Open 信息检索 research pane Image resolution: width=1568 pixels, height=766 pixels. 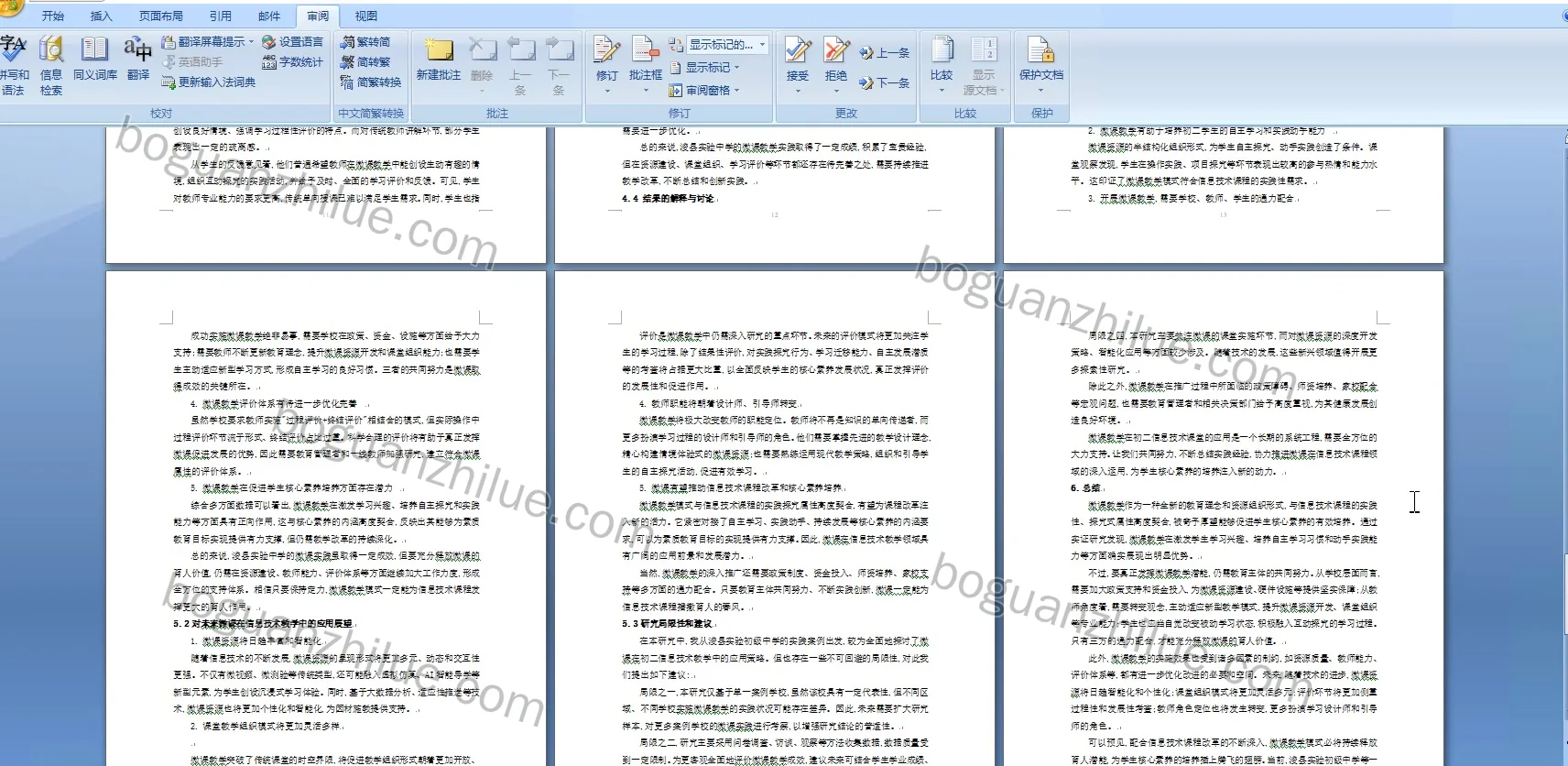[x=51, y=65]
